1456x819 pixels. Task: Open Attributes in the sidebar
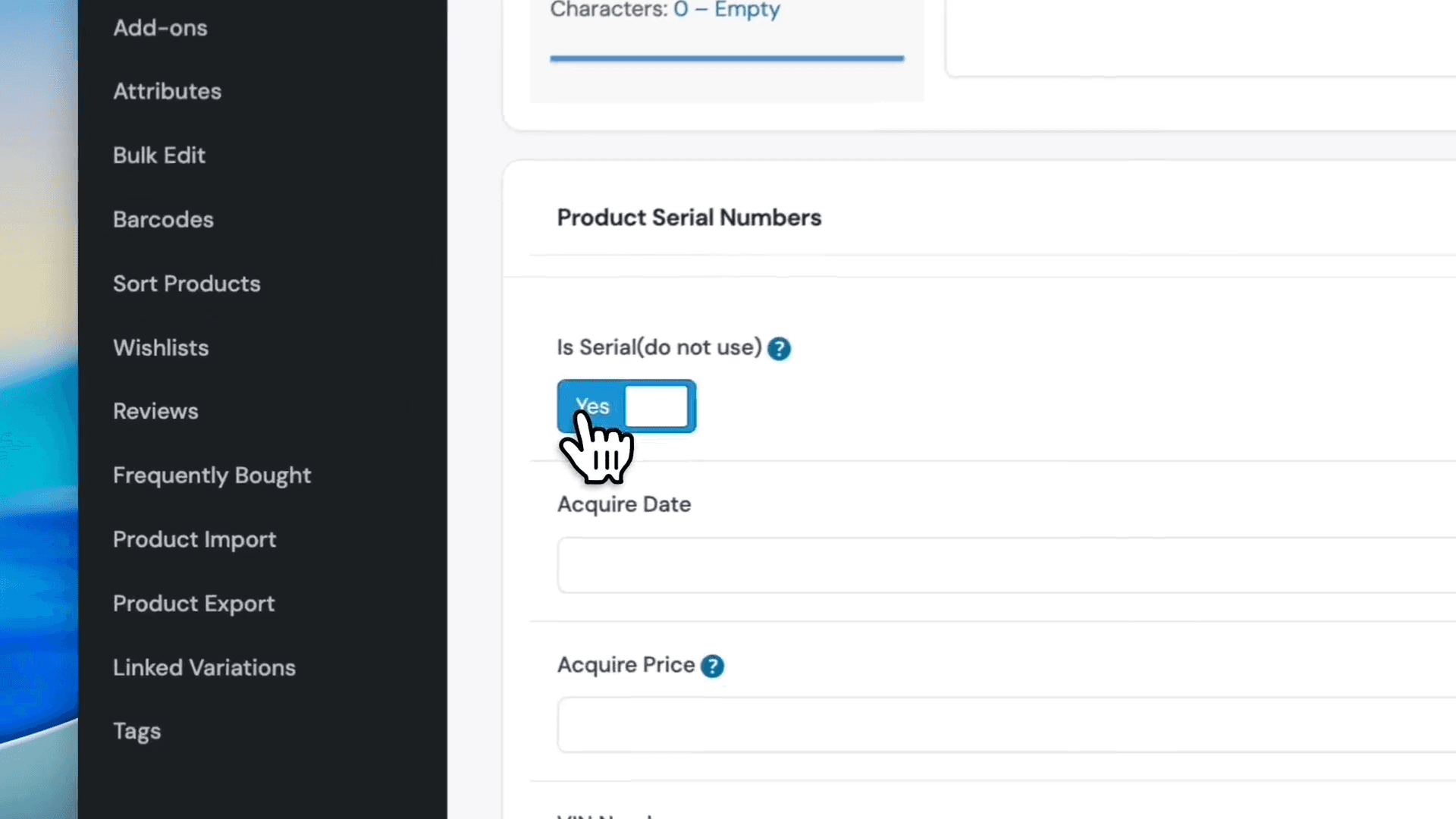pos(167,92)
